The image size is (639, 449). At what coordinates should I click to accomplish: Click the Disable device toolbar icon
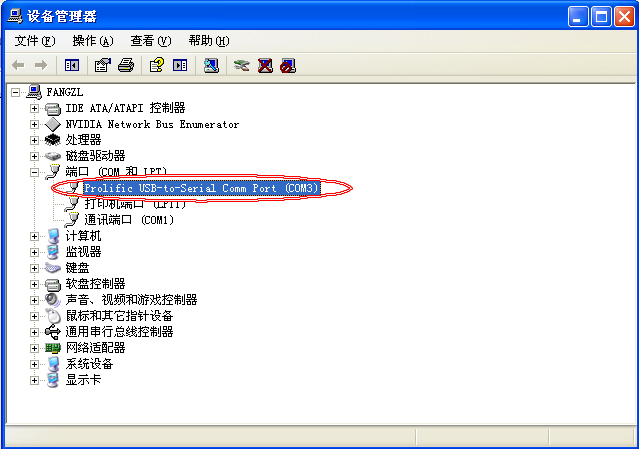pyautogui.click(x=288, y=65)
